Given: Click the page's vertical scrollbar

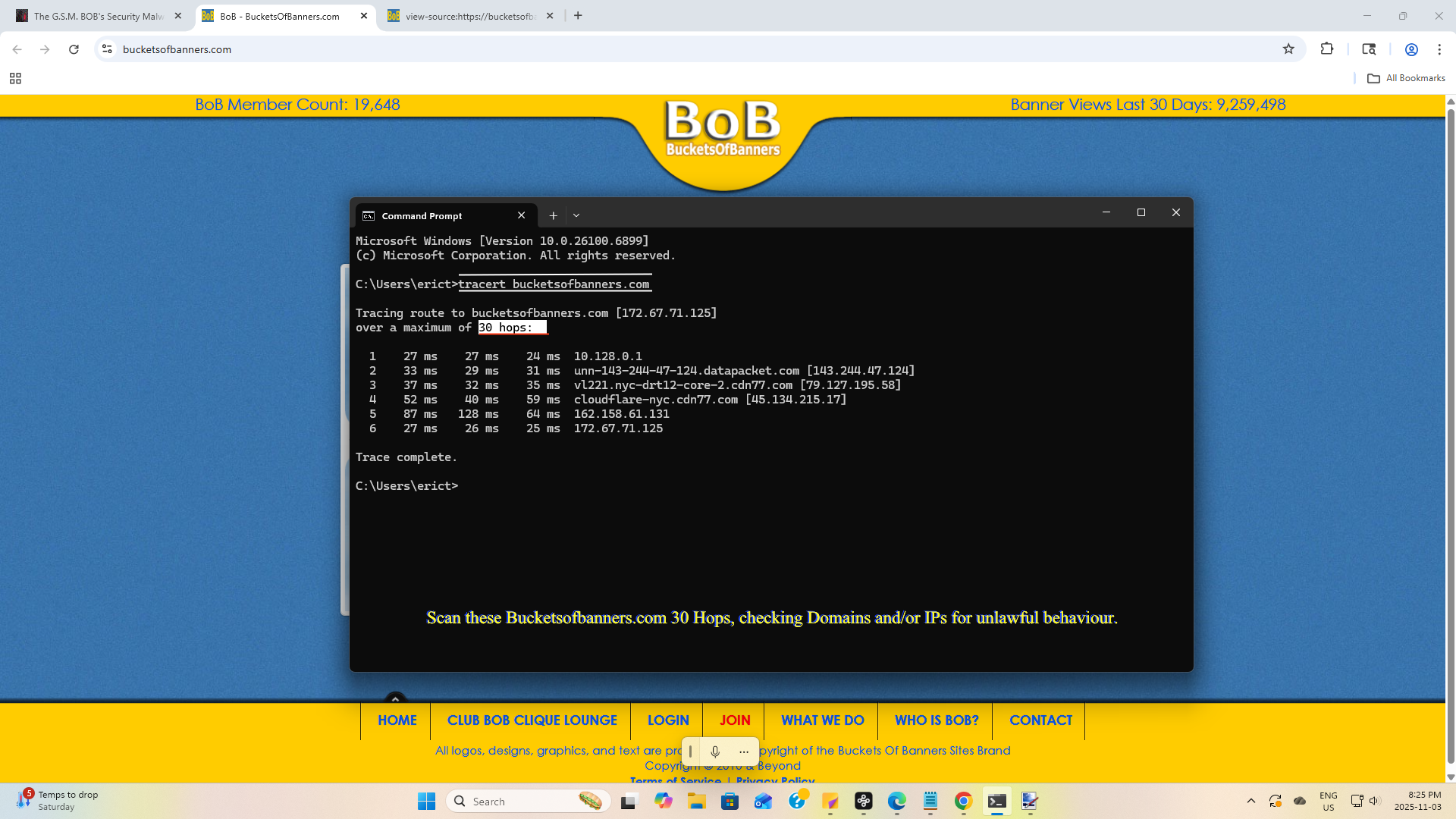Looking at the screenshot, I should point(1451,436).
